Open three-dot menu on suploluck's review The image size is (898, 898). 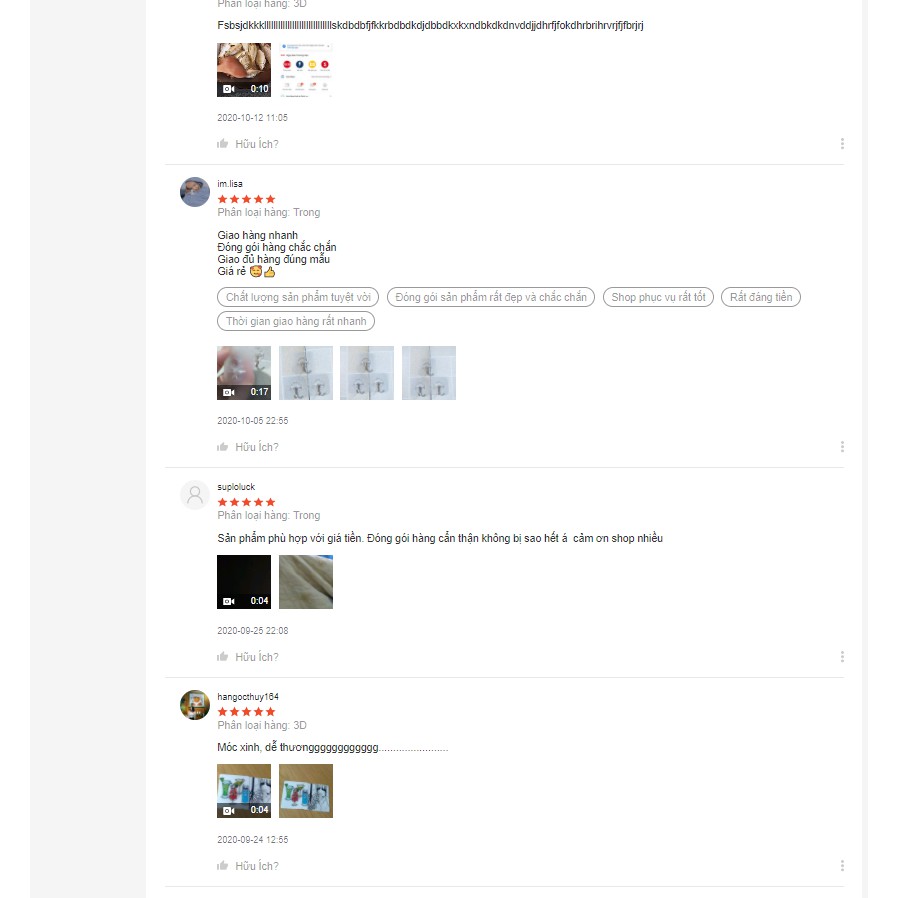(x=842, y=656)
